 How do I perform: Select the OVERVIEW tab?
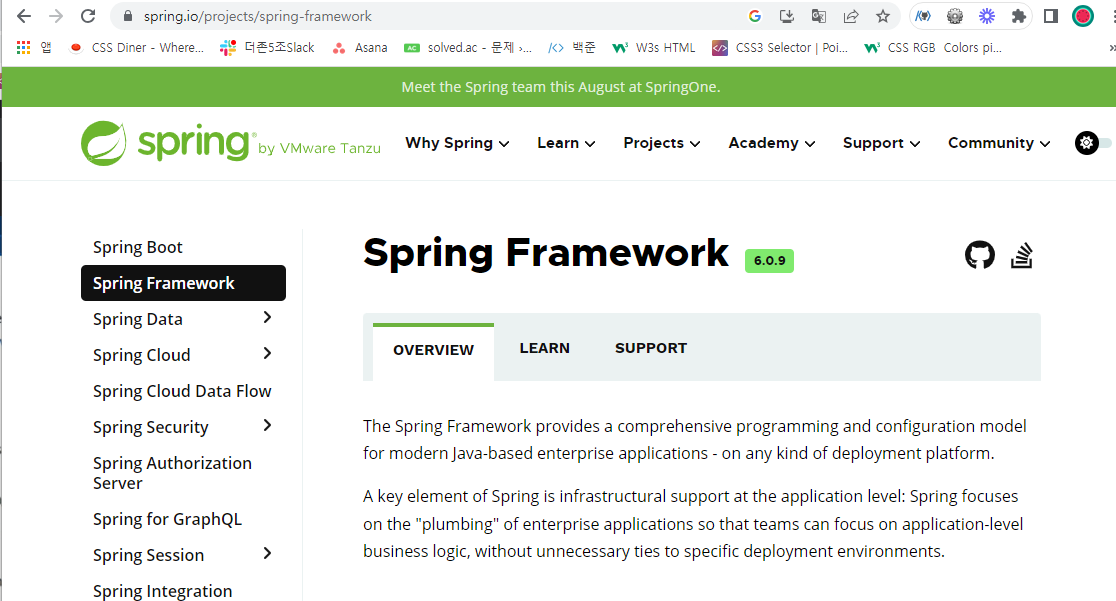click(x=433, y=350)
